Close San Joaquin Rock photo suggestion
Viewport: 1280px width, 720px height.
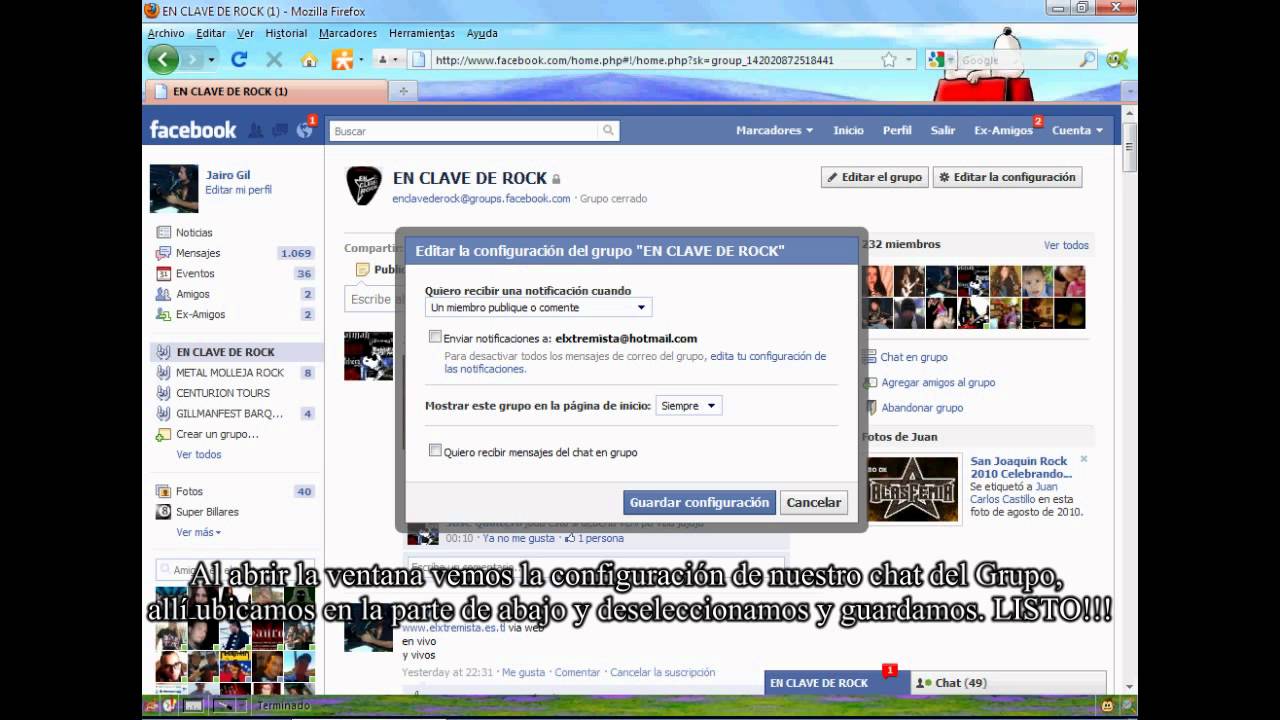(1083, 460)
